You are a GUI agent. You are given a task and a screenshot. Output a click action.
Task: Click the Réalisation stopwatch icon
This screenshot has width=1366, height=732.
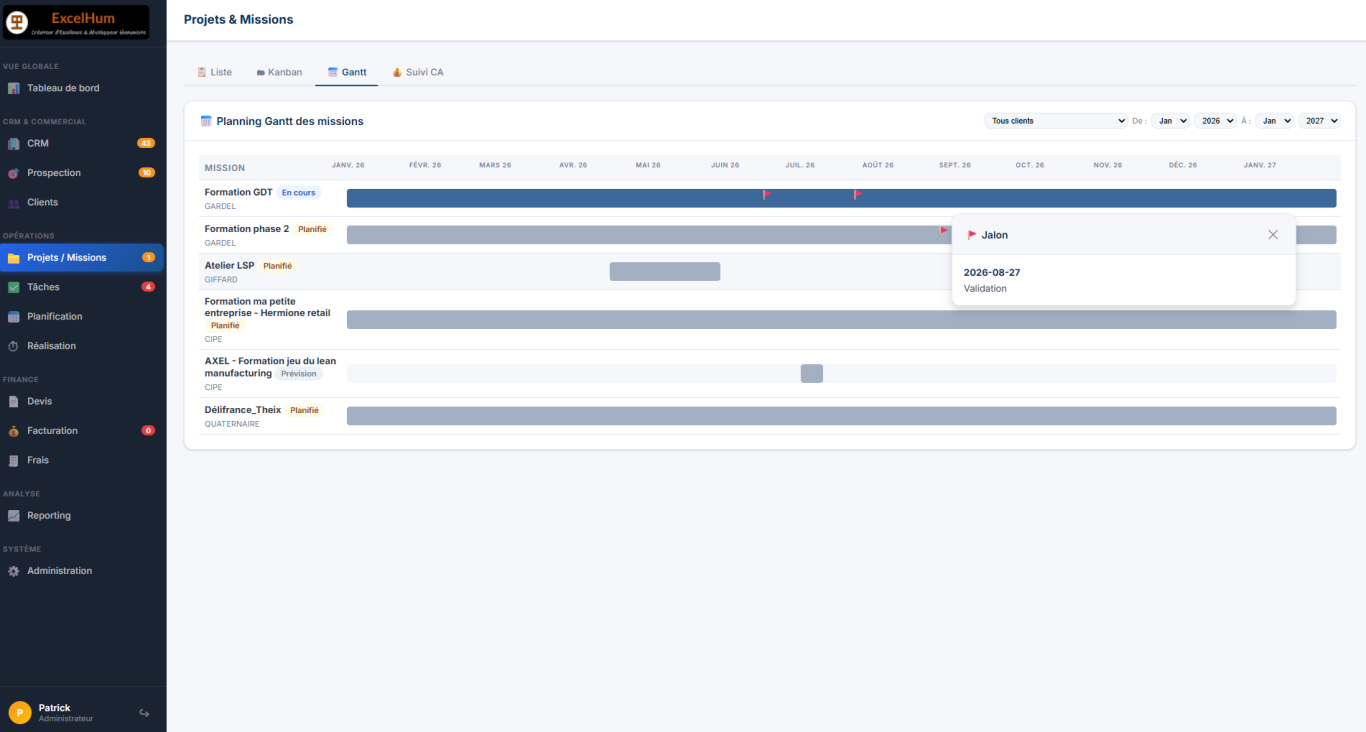click(x=13, y=346)
